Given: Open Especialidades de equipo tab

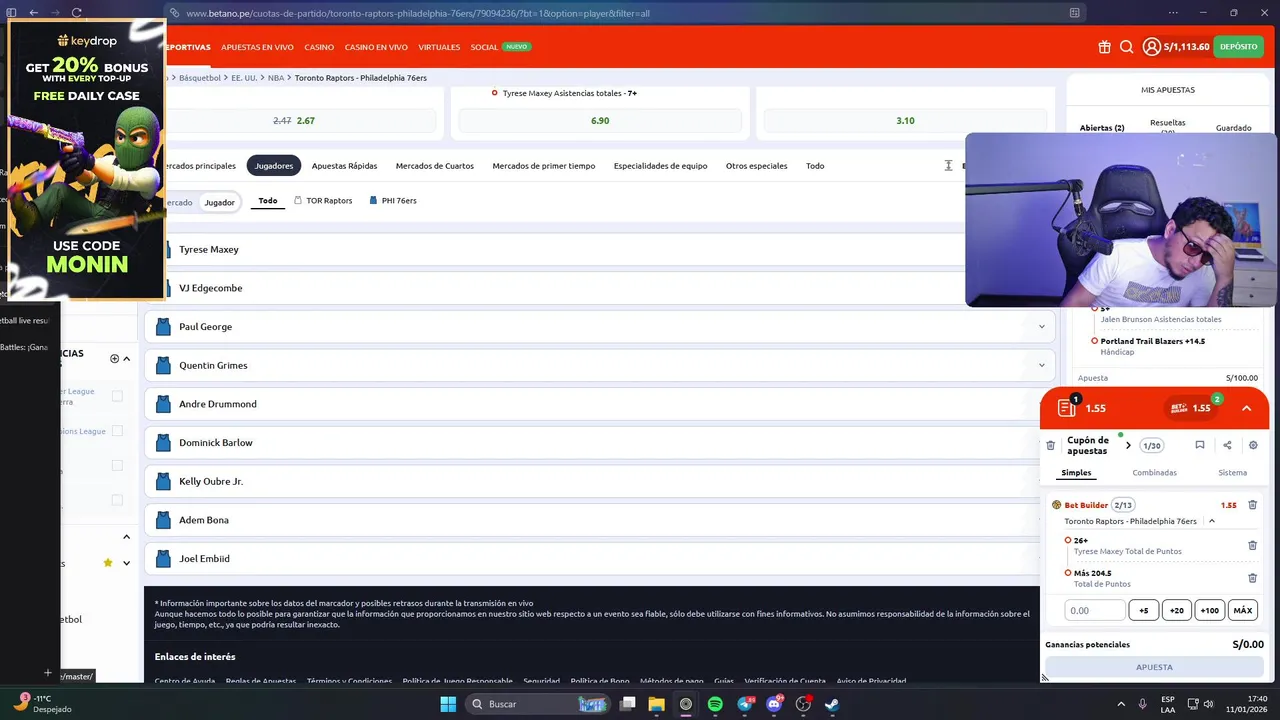Looking at the screenshot, I should tap(660, 166).
